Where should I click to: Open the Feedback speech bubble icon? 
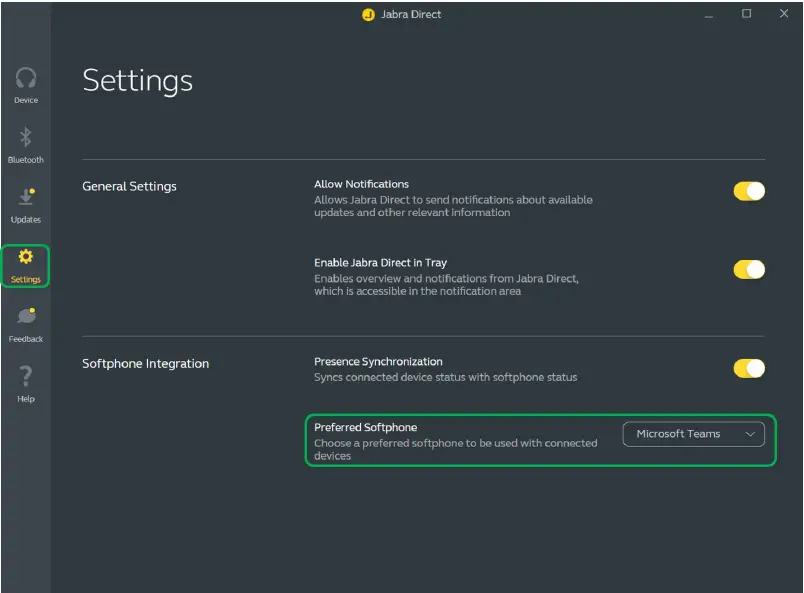coord(26,318)
